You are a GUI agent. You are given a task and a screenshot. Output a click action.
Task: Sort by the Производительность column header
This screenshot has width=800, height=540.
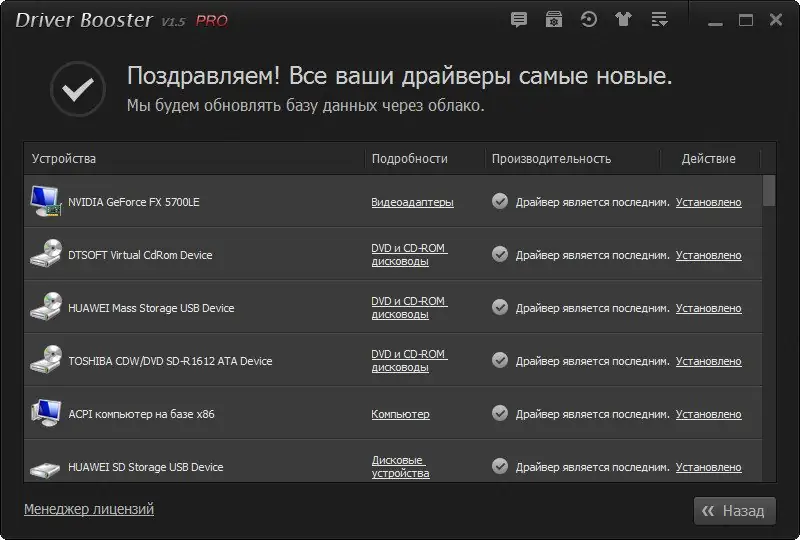point(551,159)
